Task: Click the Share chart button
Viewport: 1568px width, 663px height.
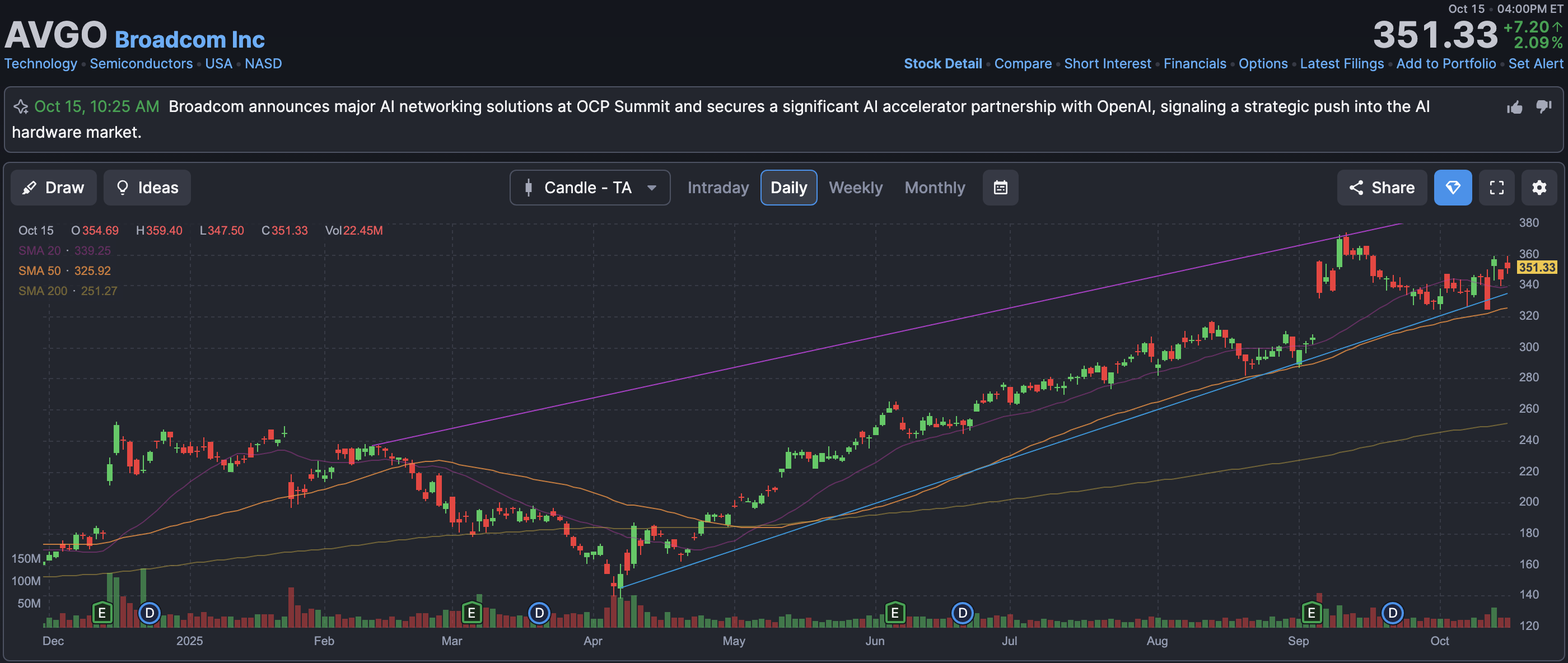Action: pyautogui.click(x=1381, y=188)
